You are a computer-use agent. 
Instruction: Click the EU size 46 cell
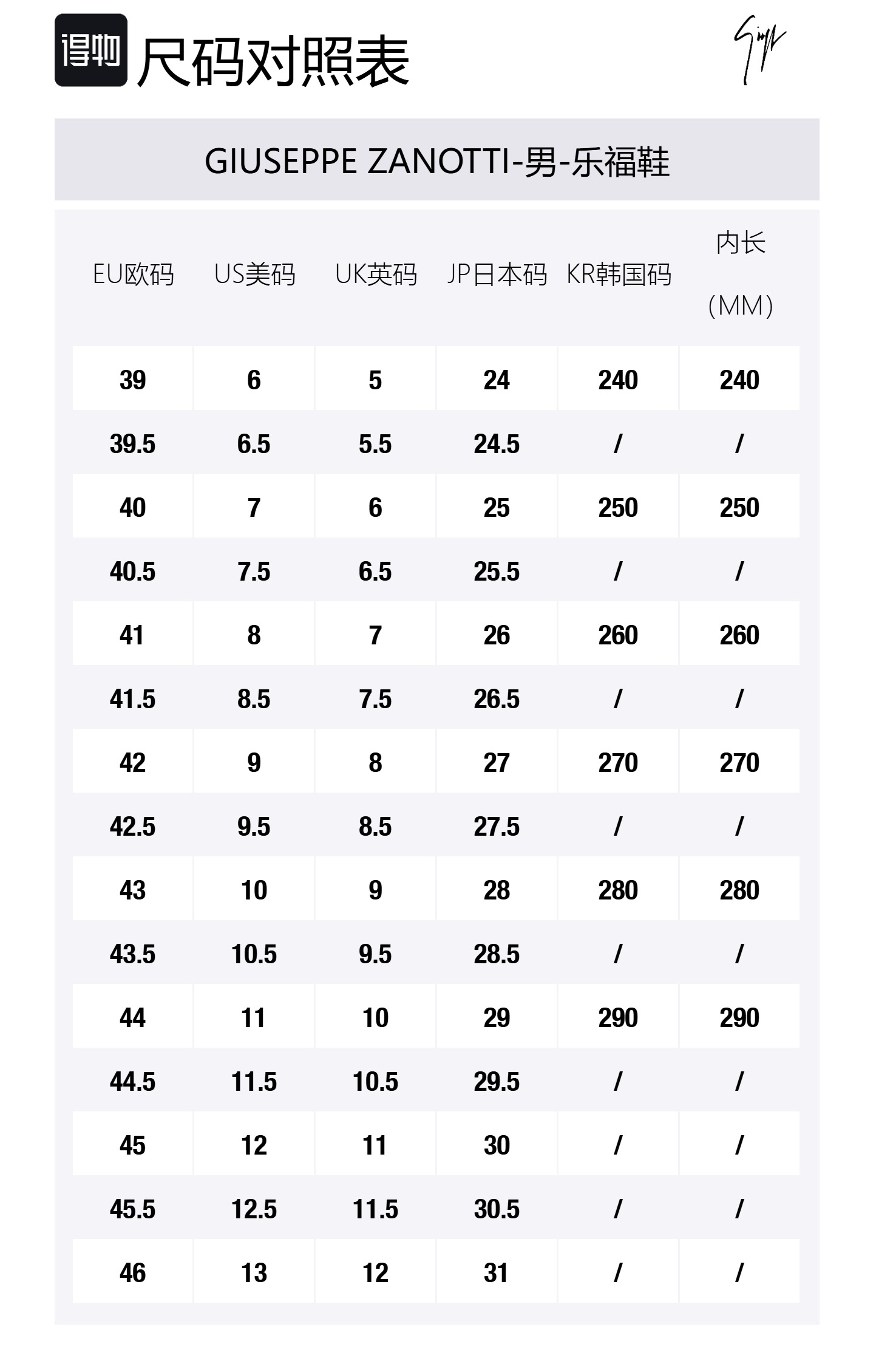tap(133, 1272)
